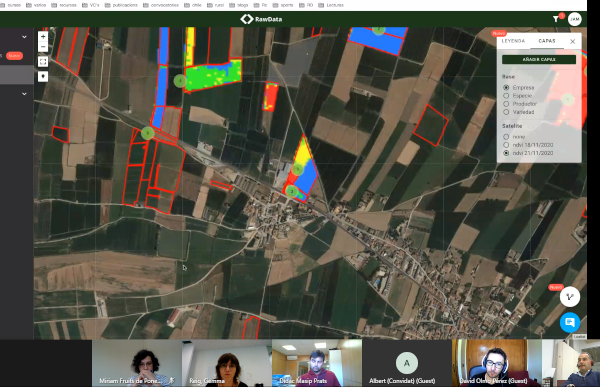Click the Nuevo badge above the layers panel
The height and width of the screenshot is (387, 600).
coord(499,33)
